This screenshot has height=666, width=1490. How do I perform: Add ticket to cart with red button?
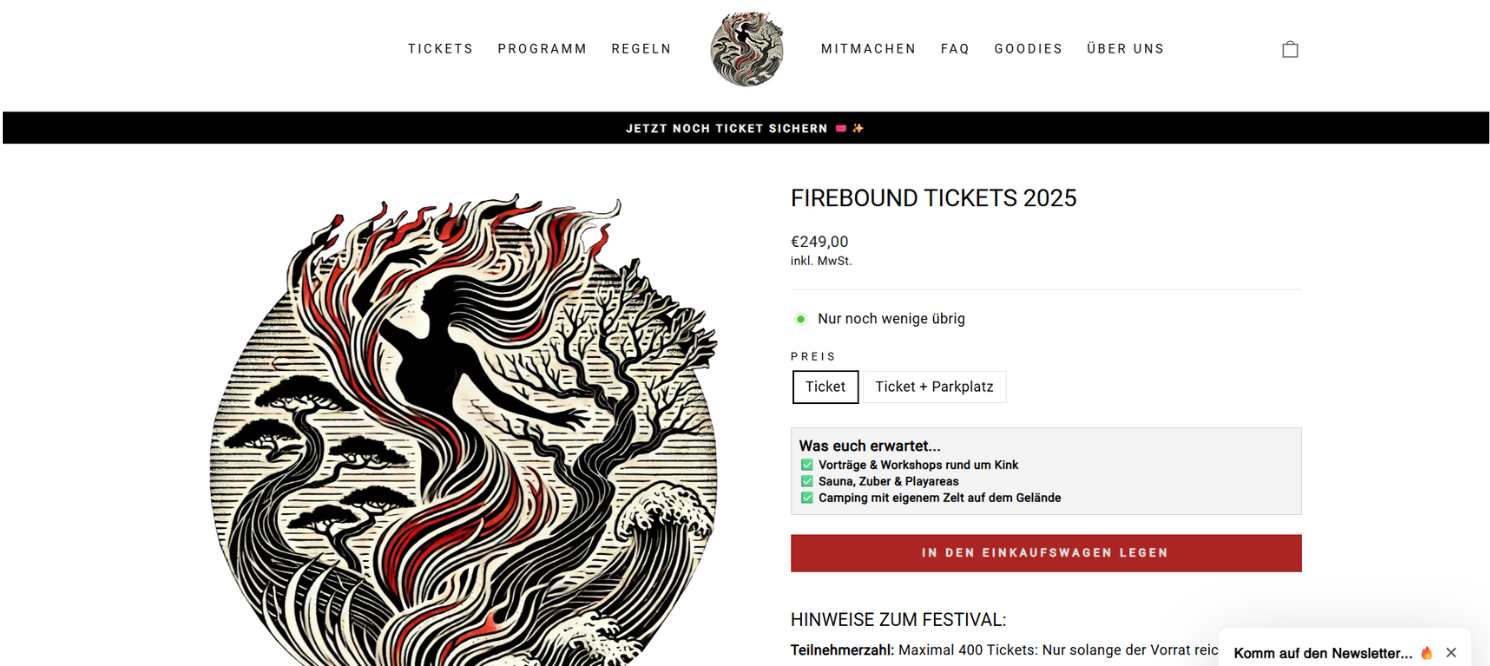coord(1045,553)
